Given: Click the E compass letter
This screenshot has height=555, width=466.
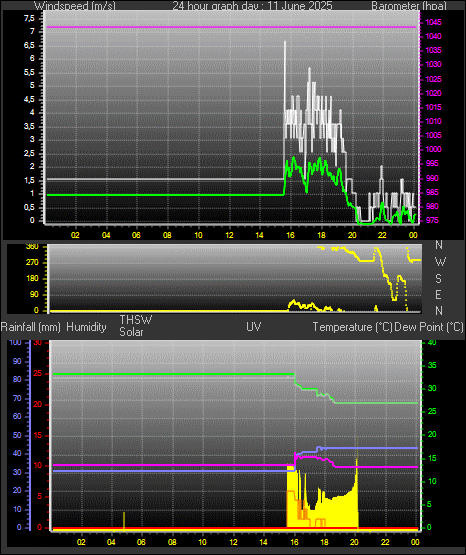Looking at the screenshot, I should (438, 294).
